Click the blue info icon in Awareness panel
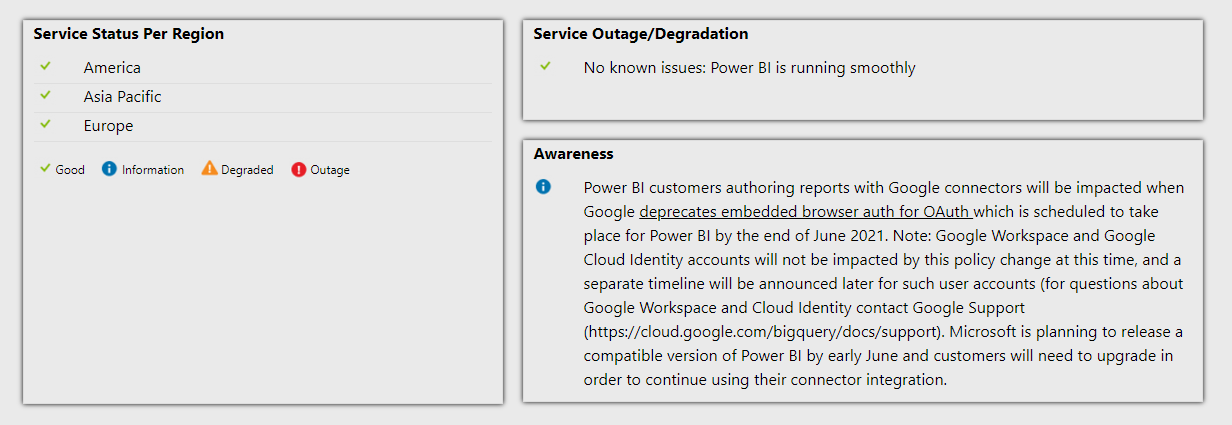 (x=543, y=187)
